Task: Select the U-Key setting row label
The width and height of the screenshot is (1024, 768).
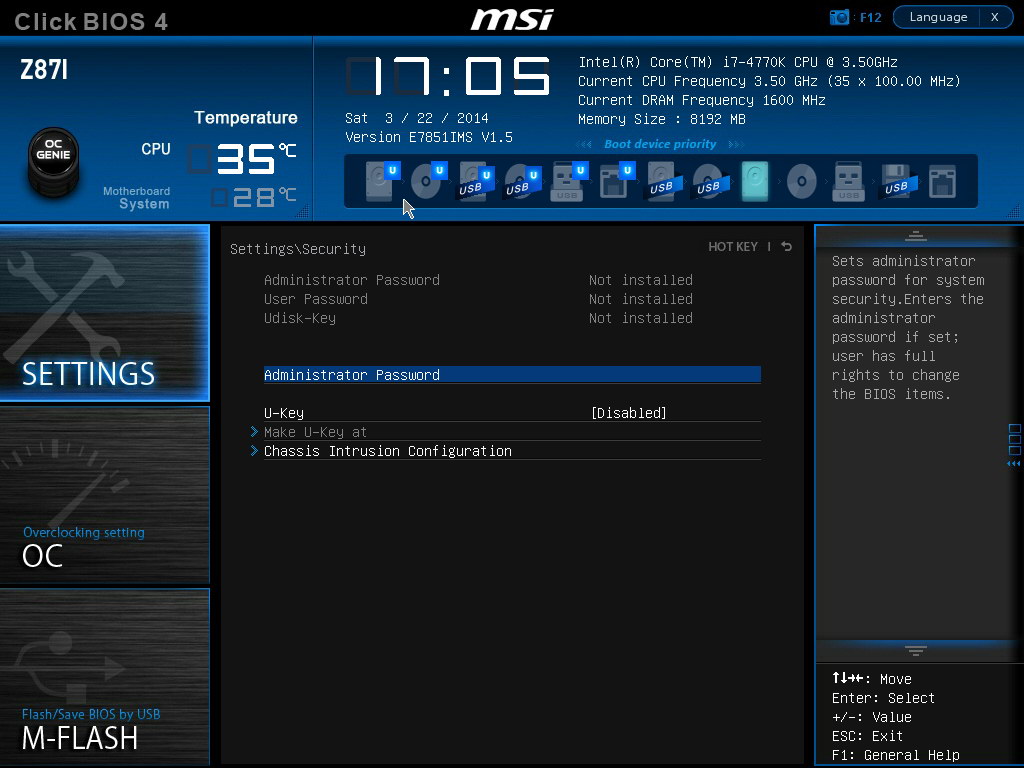Action: coord(284,413)
